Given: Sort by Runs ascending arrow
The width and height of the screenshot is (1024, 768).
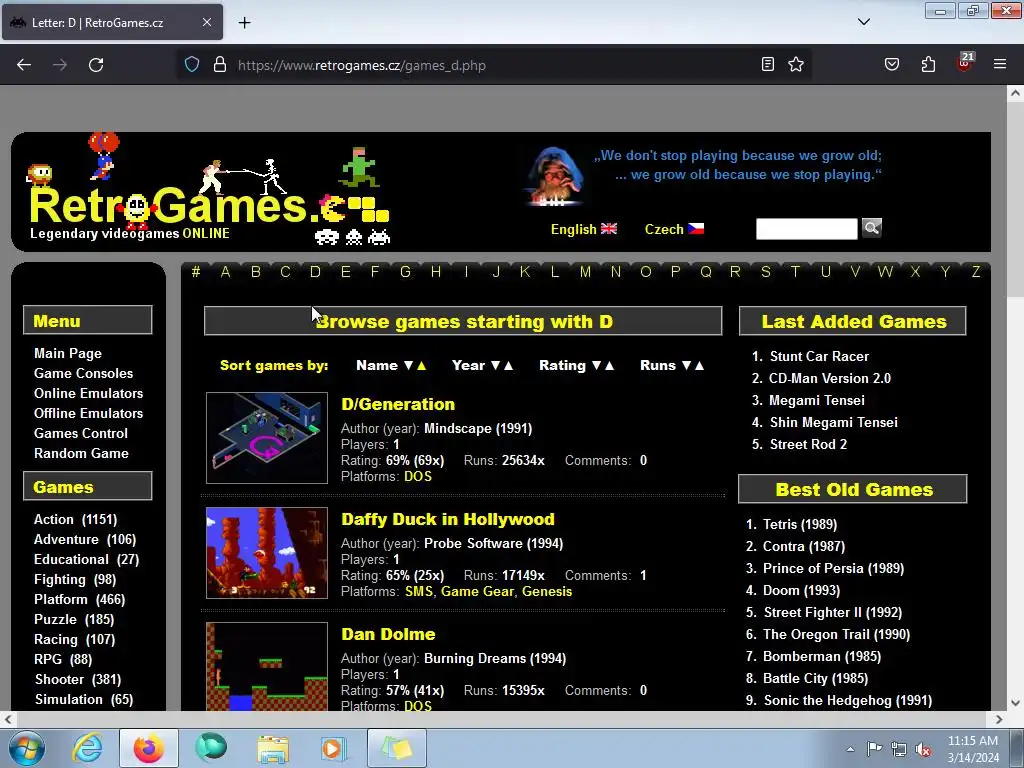Looking at the screenshot, I should tap(699, 366).
